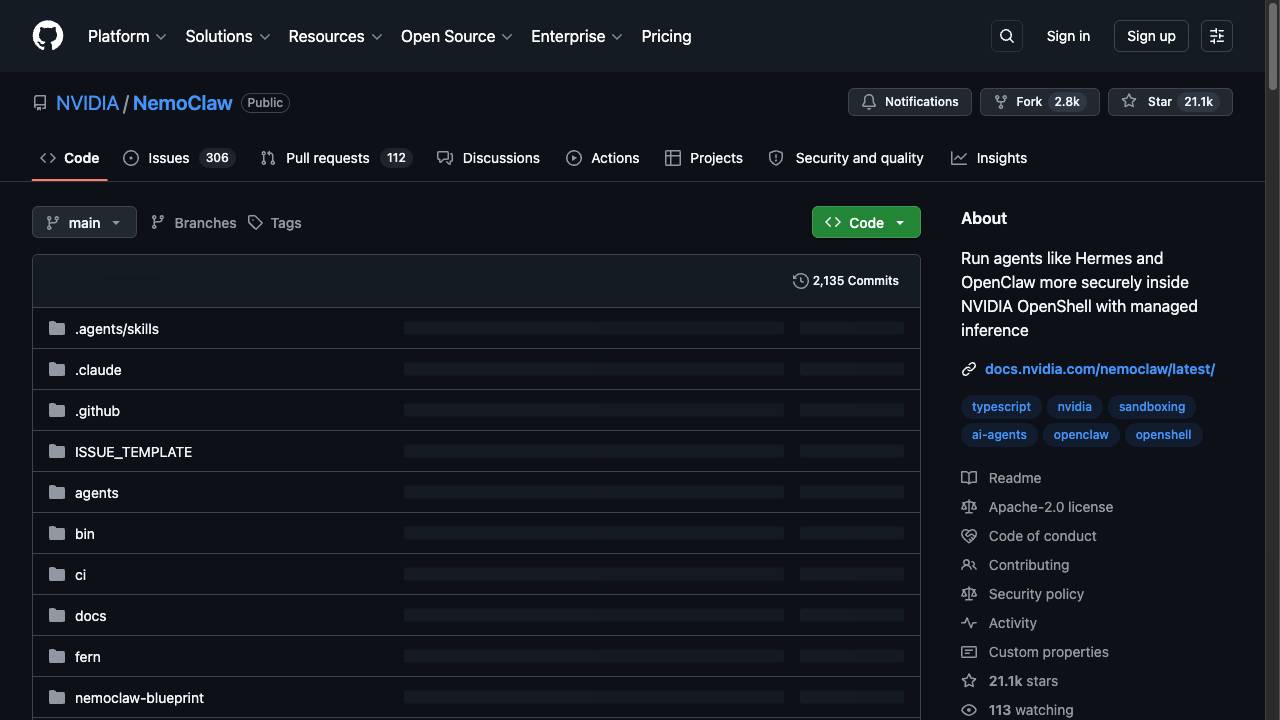Viewport: 1280px width, 720px height.
Task: Open the nemoclaw-blueprint folder name
Action: click(x=139, y=698)
